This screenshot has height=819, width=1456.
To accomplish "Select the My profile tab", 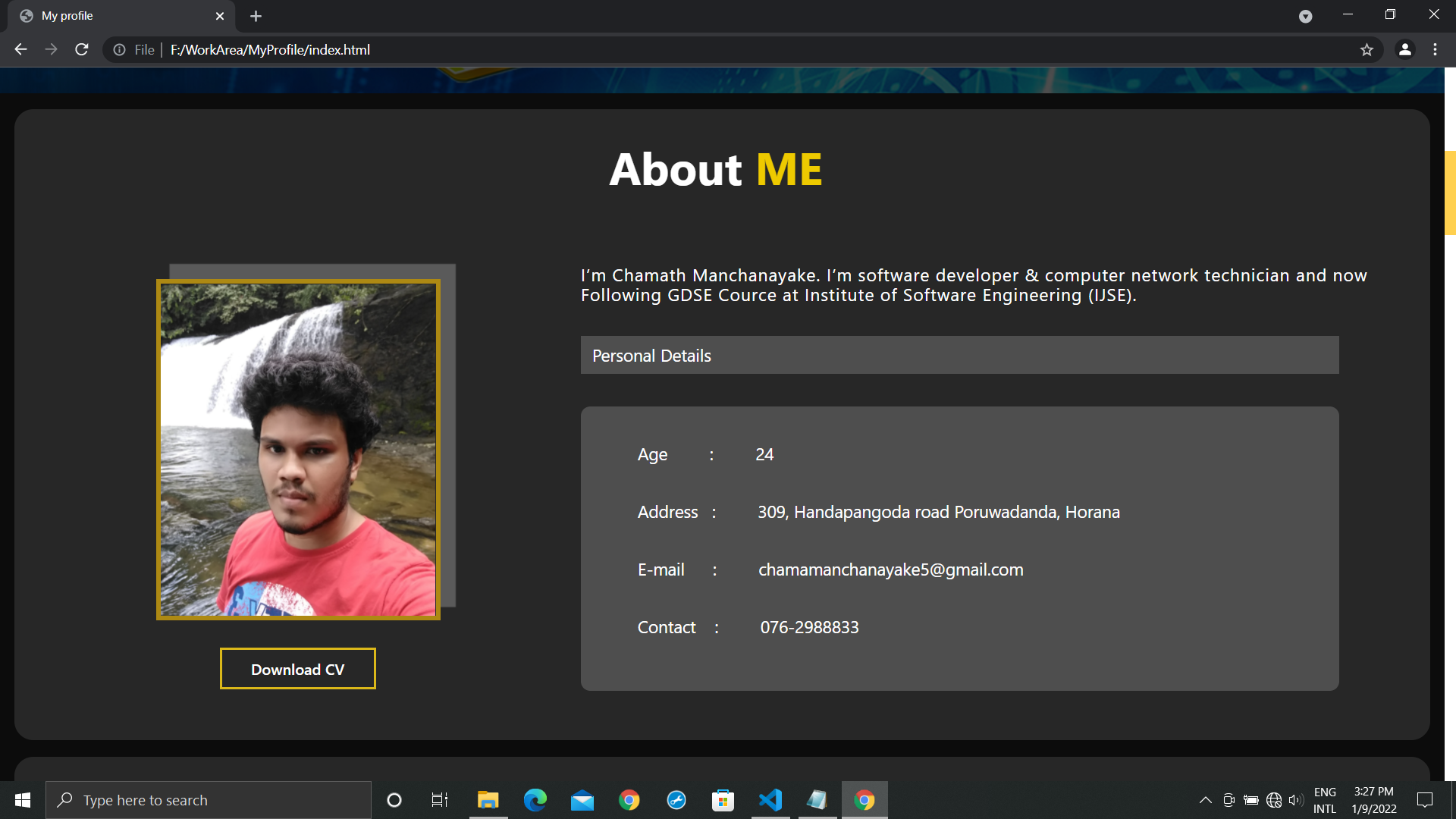I will (x=114, y=16).
